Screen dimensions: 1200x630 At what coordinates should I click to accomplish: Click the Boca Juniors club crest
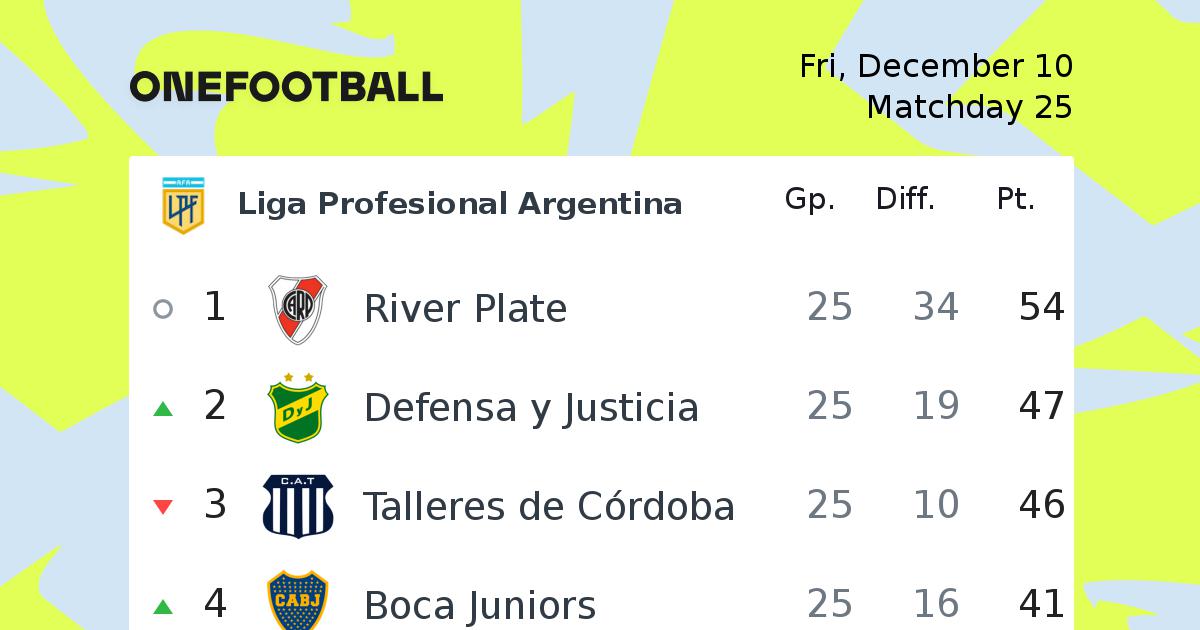[298, 601]
